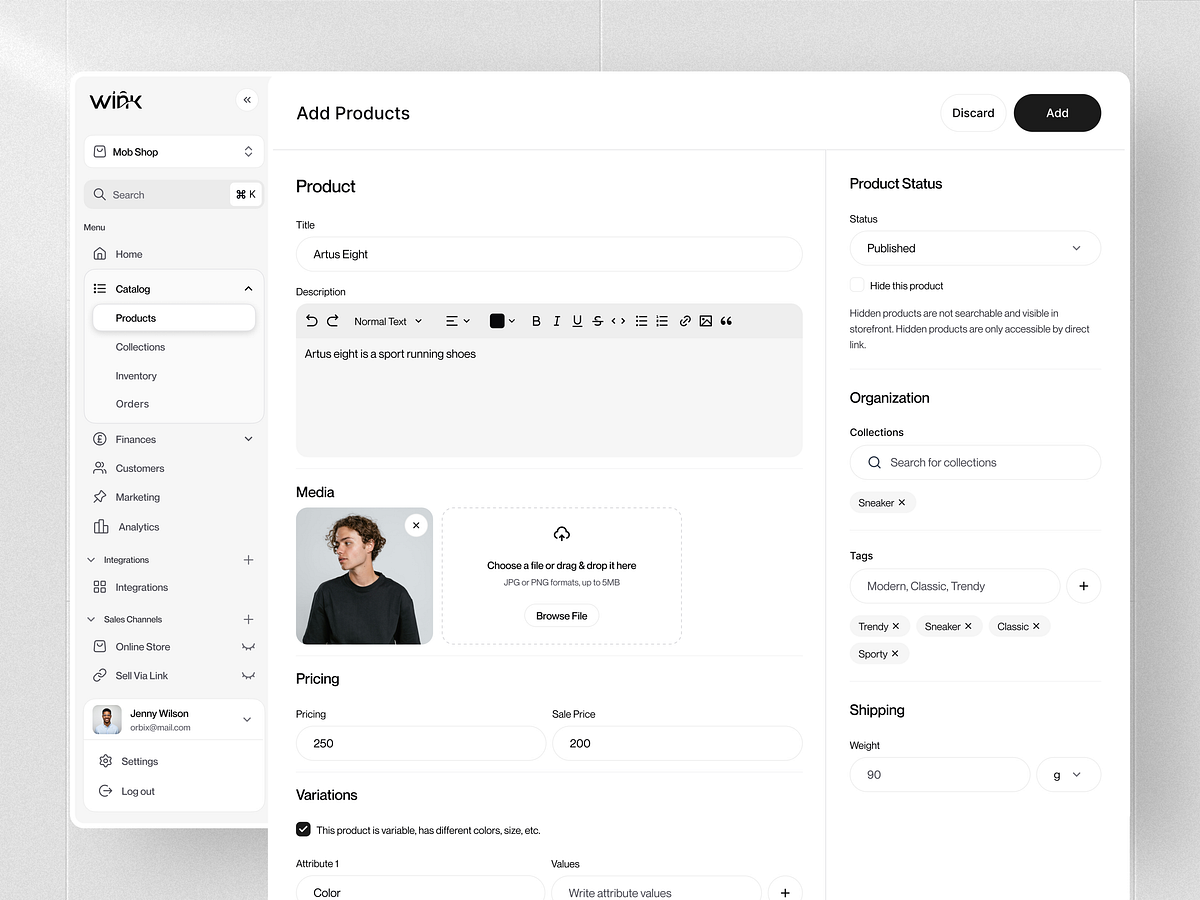The height and width of the screenshot is (900, 1200).
Task: Click the undo arrow in the editor
Action: click(311, 320)
